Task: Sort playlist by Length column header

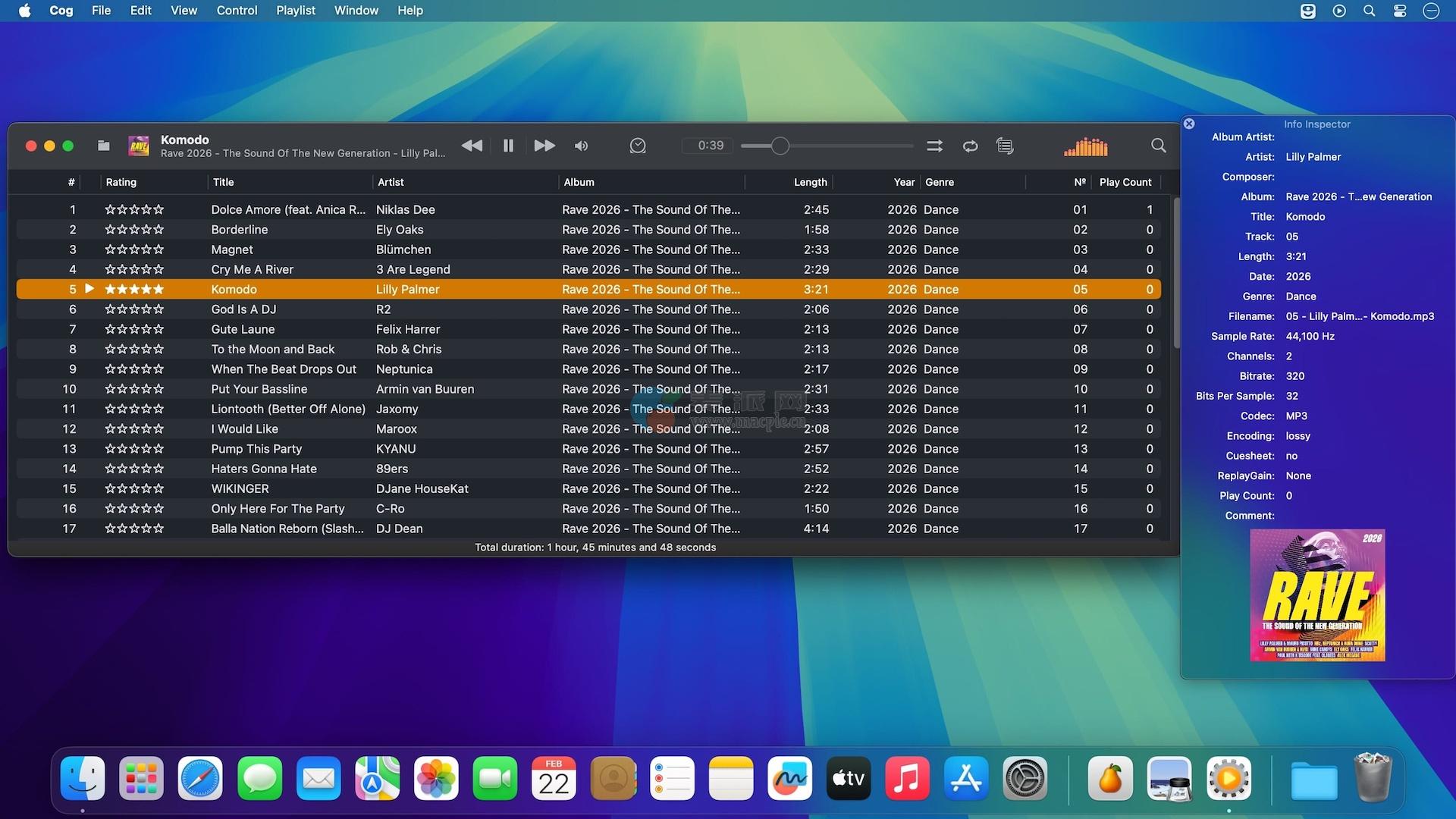Action: click(x=810, y=182)
